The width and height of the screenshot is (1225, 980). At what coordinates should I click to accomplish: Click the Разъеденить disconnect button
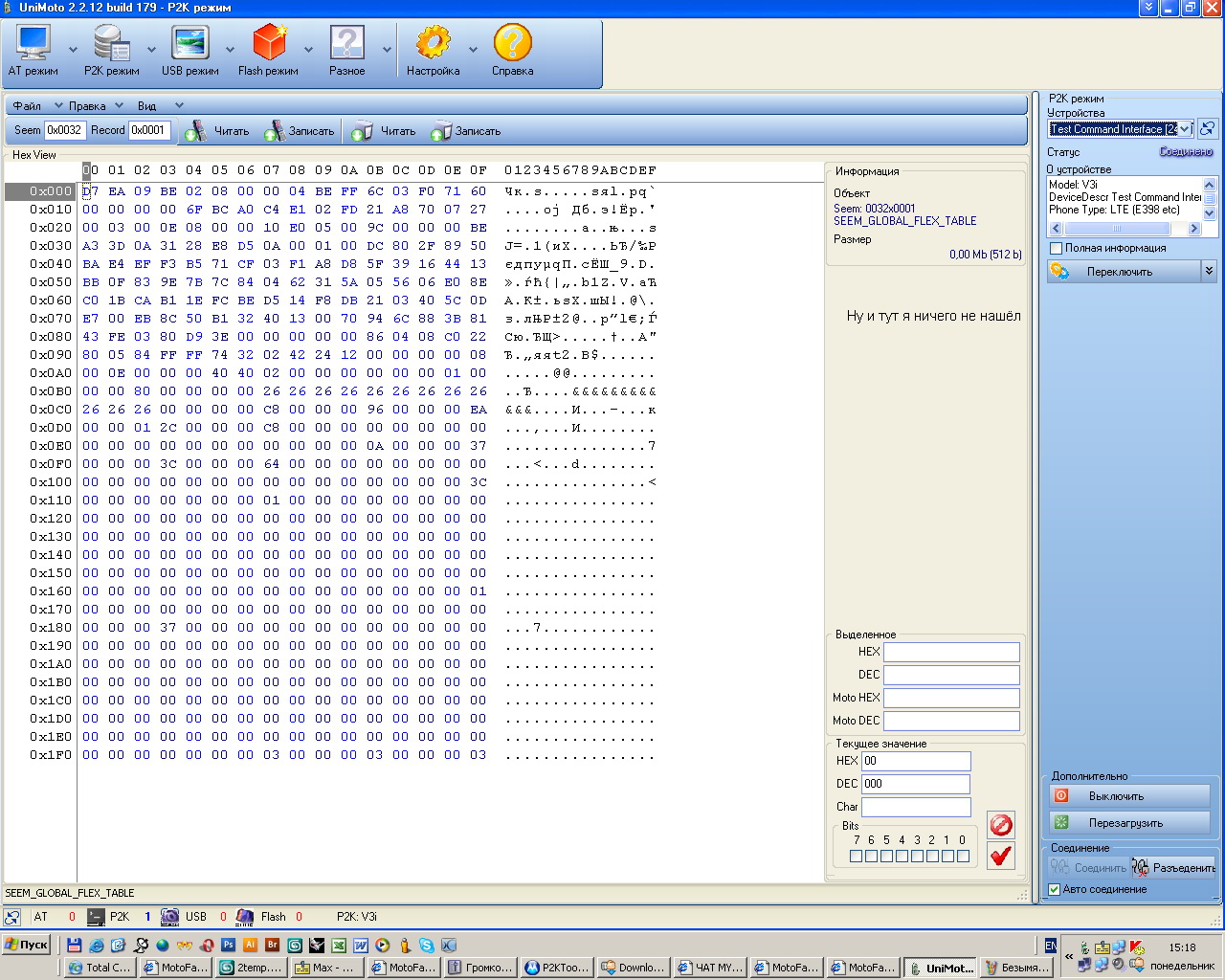point(1173,867)
